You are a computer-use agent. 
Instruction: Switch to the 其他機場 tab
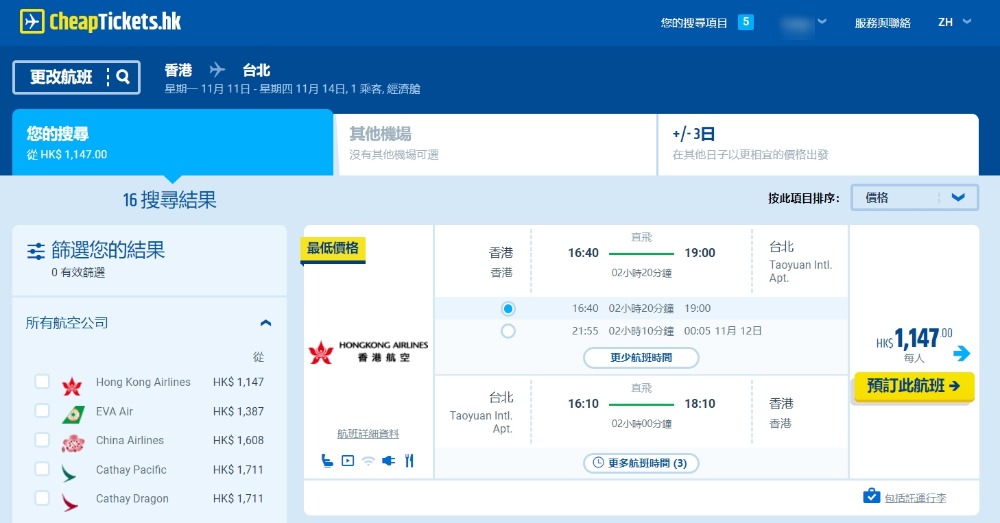[x=495, y=143]
